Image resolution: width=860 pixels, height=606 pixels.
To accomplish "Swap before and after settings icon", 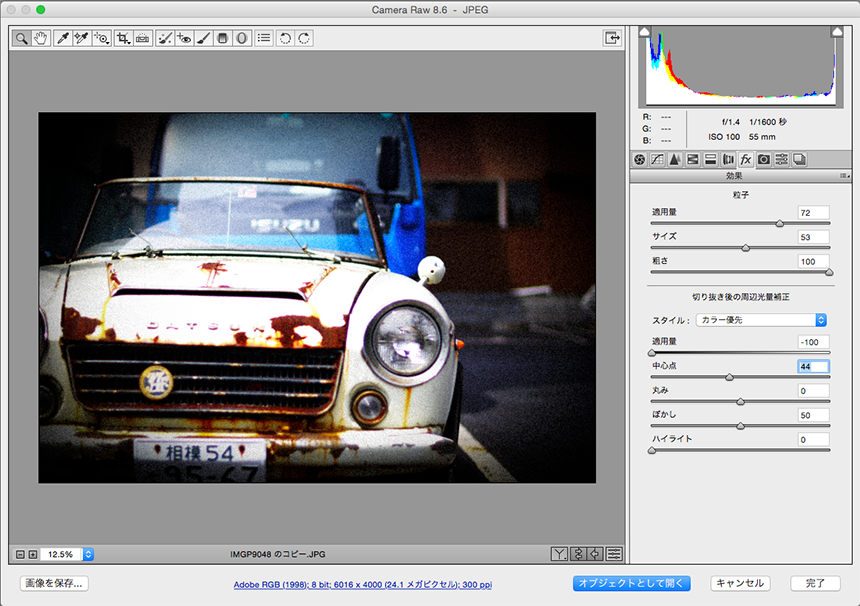I will click(578, 554).
